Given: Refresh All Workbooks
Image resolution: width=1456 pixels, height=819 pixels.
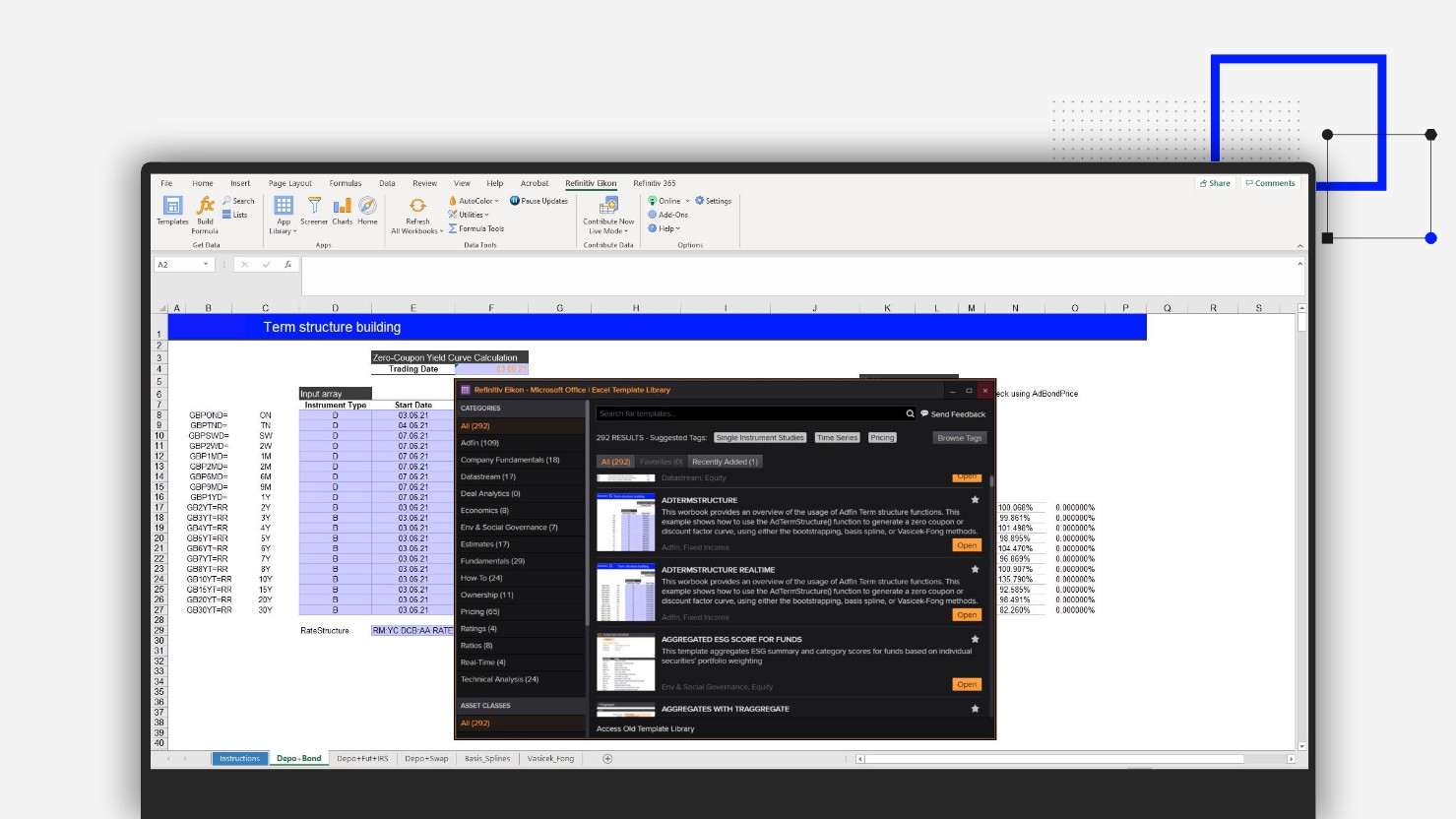Looking at the screenshot, I should coord(417,216).
